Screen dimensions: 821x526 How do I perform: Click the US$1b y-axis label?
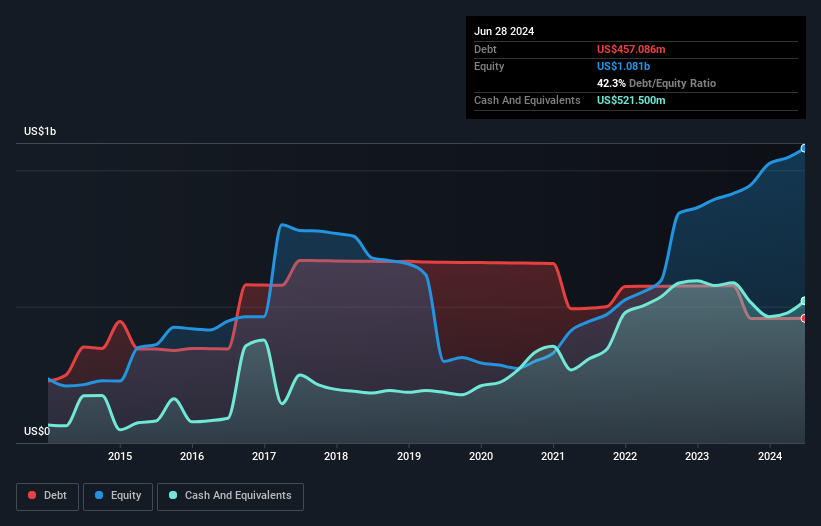pos(40,131)
